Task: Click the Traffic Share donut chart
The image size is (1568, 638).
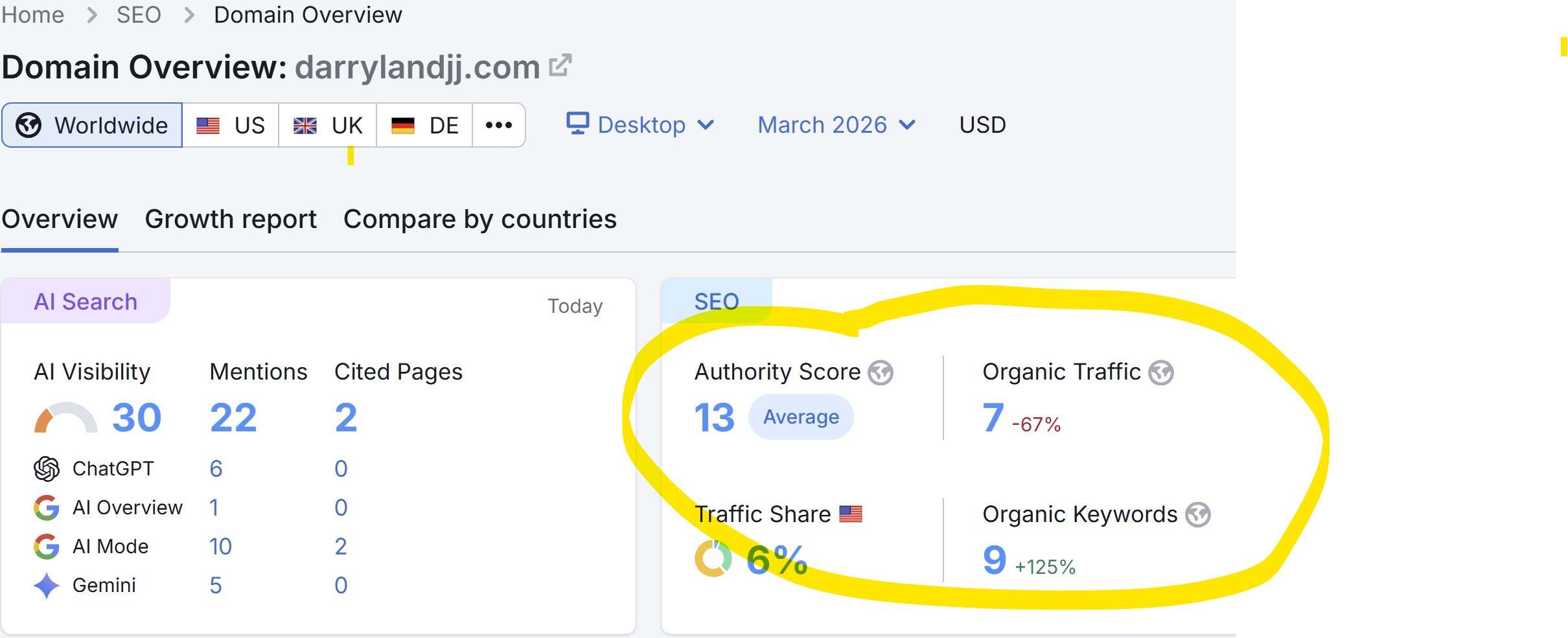Action: click(x=712, y=557)
